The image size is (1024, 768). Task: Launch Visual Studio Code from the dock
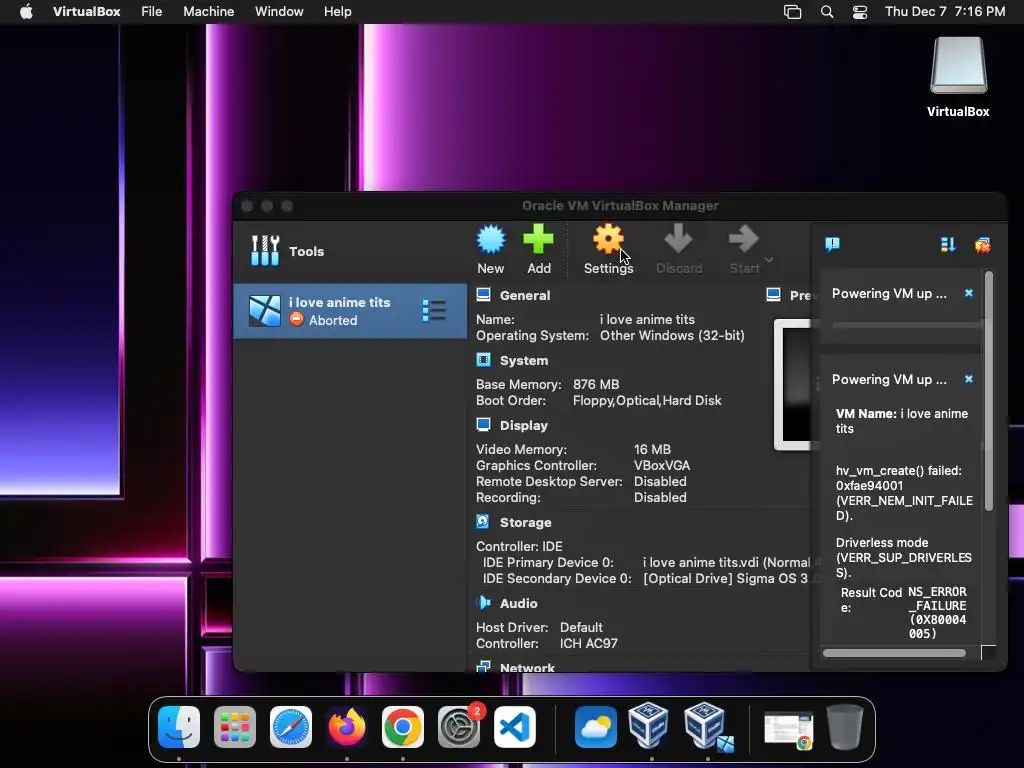click(515, 727)
